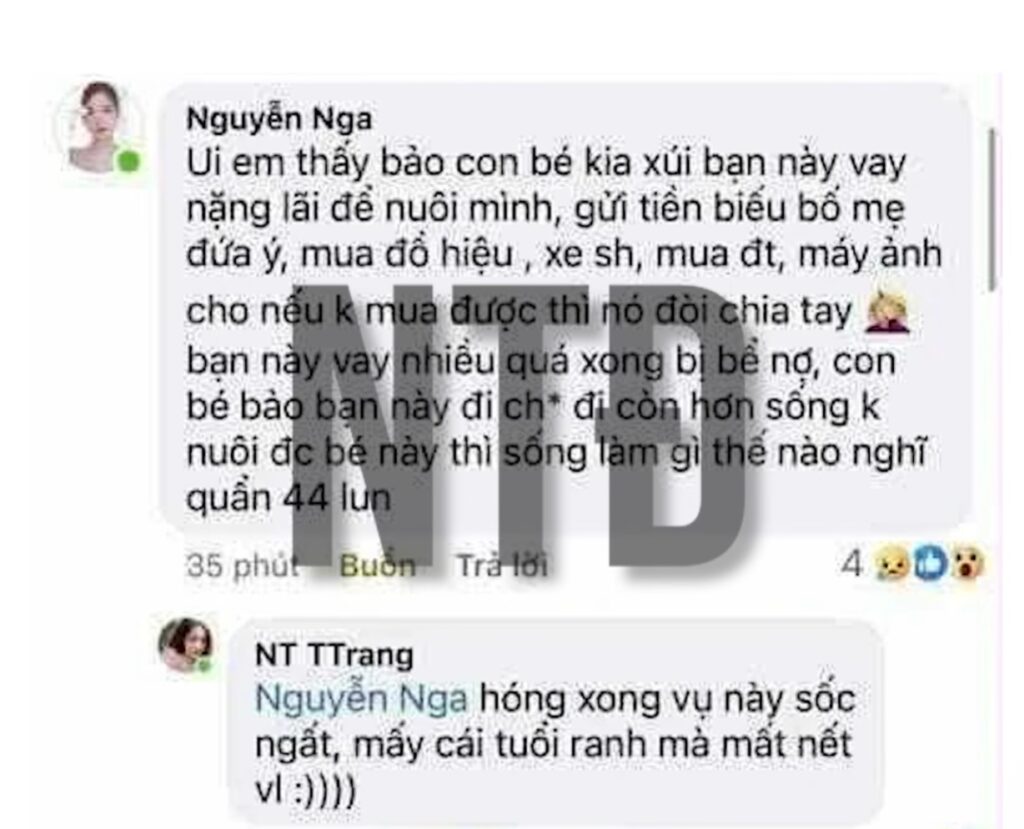Click the Buồn reaction button
This screenshot has height=829, width=1024.
377,565
